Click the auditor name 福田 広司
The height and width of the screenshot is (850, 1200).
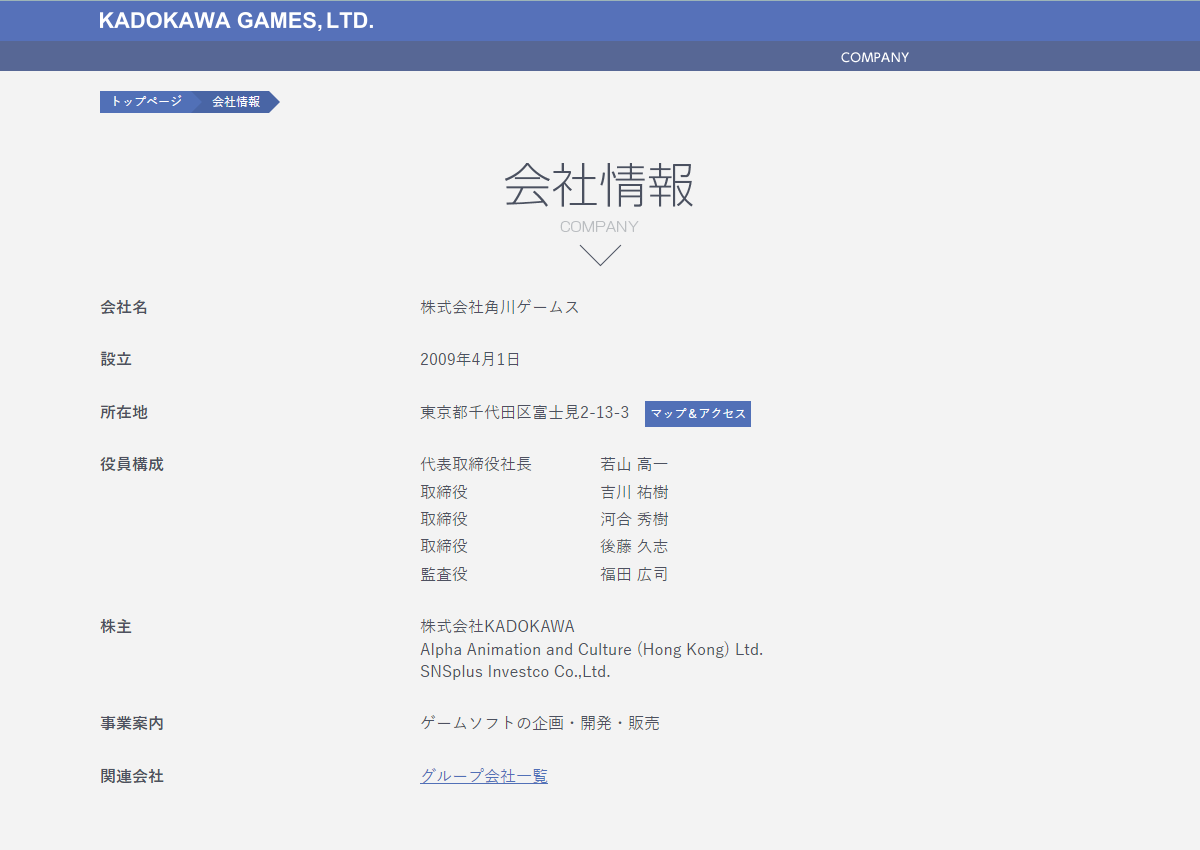tap(634, 574)
